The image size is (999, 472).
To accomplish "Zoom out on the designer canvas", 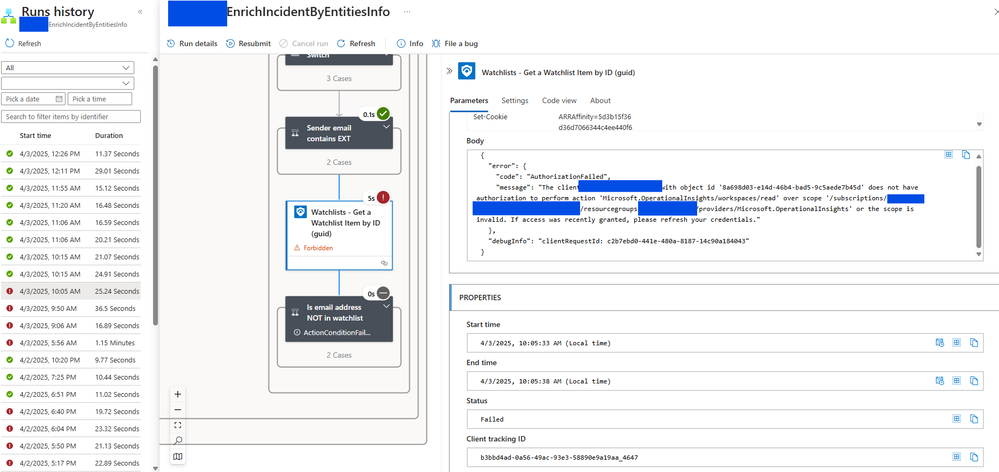I will pos(178,410).
